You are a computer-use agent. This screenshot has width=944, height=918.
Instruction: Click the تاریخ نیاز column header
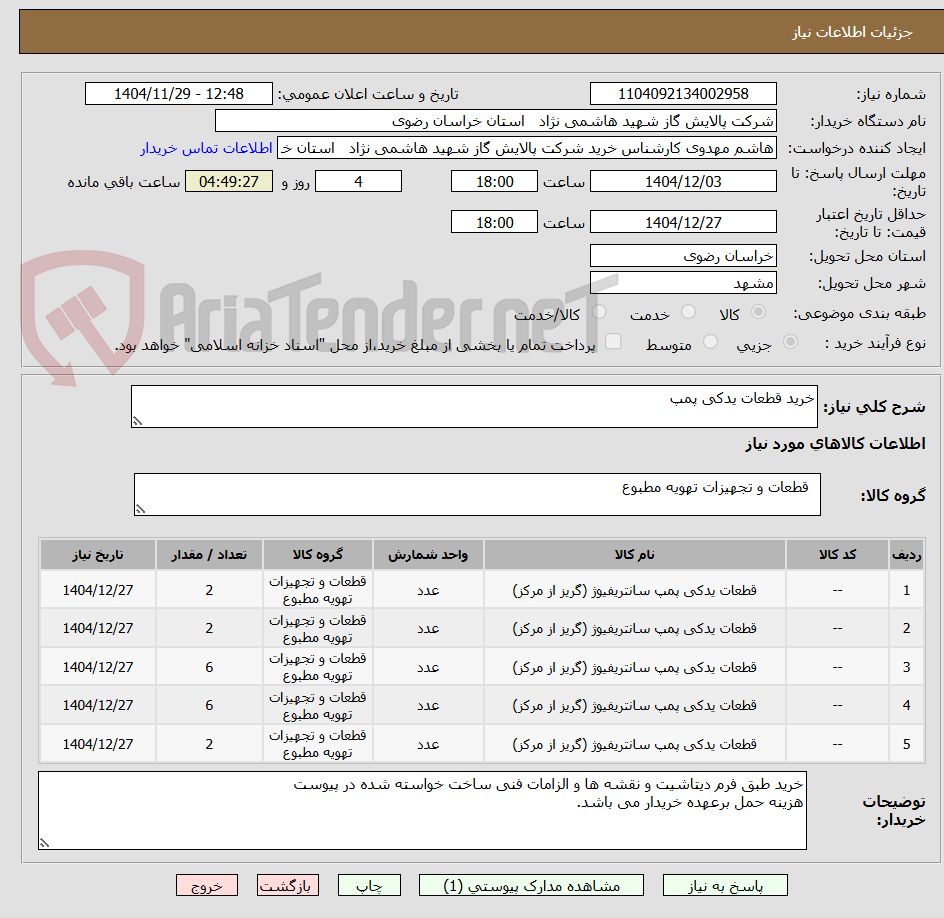[98, 554]
